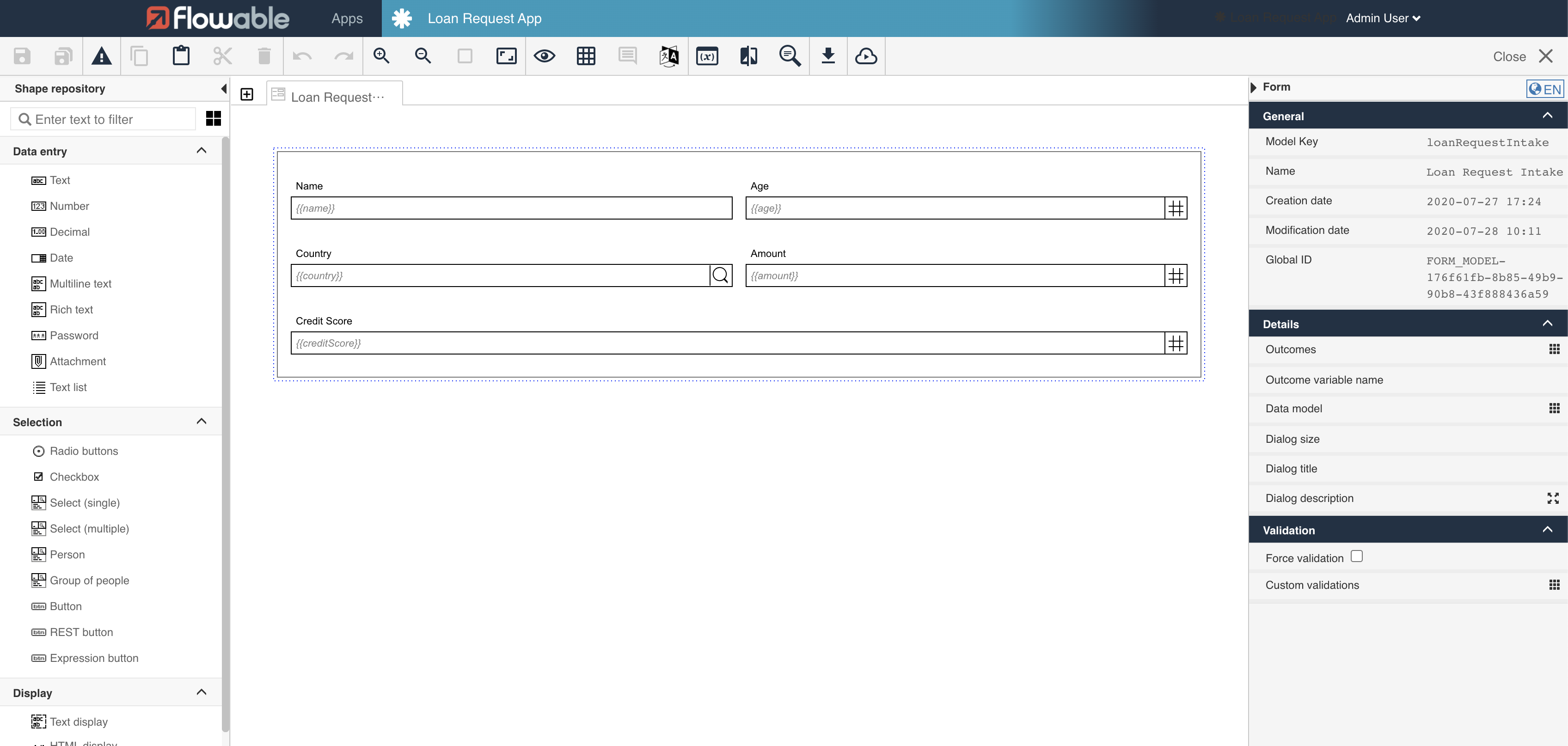1568x746 pixels.
Task: Collapse the Details panel
Action: click(1548, 323)
